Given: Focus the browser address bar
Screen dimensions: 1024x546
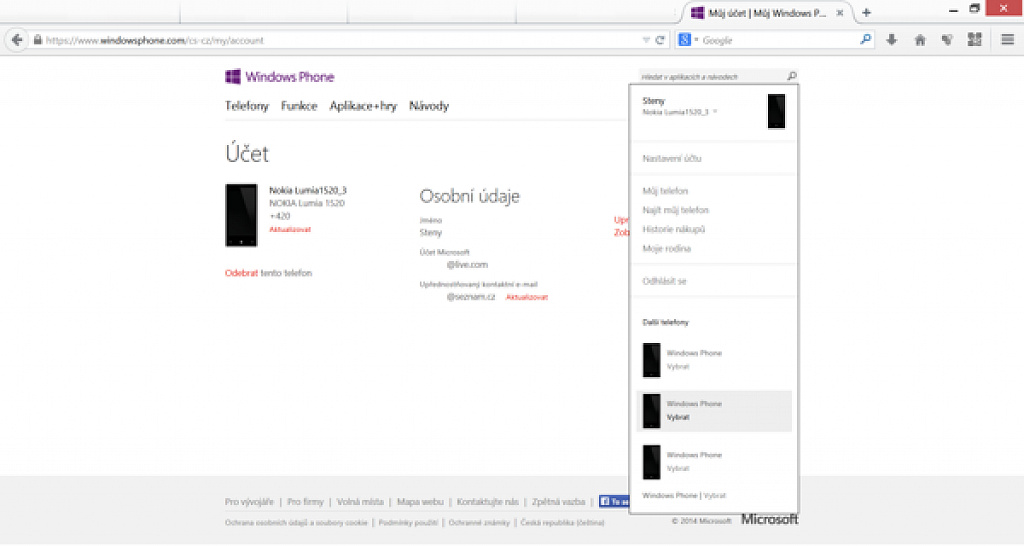Looking at the screenshot, I should coord(340,40).
